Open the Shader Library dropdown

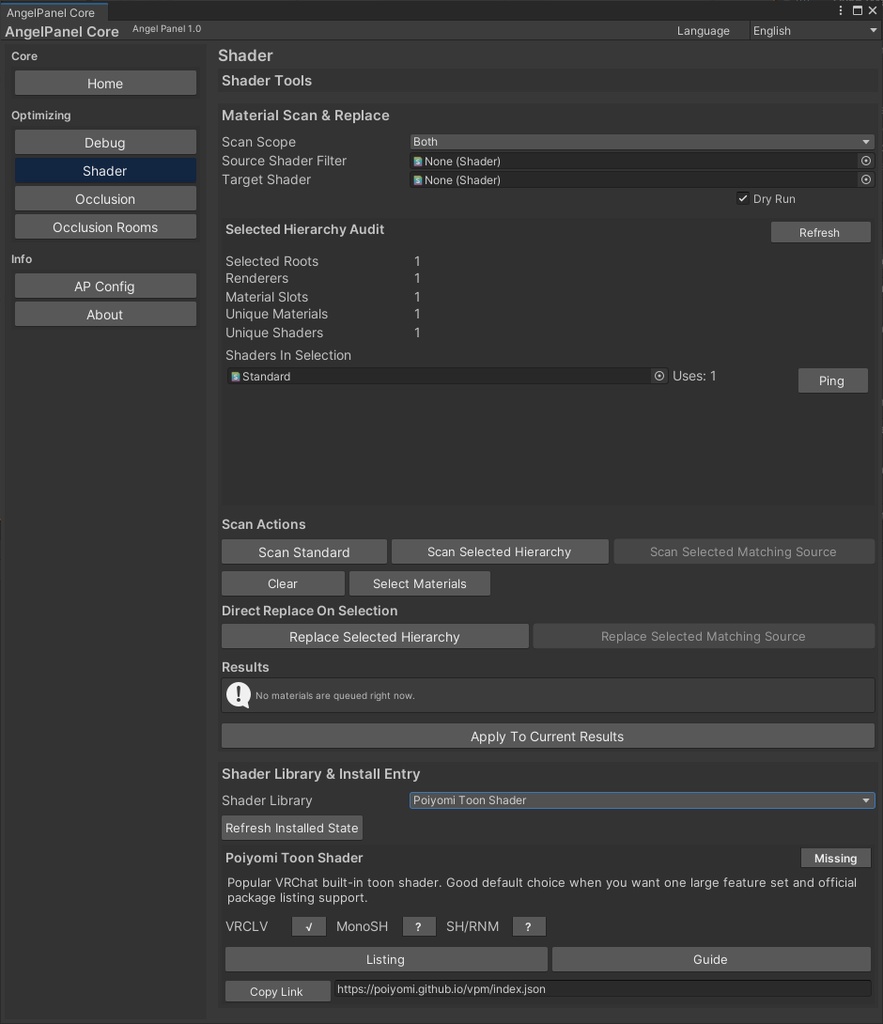643,800
